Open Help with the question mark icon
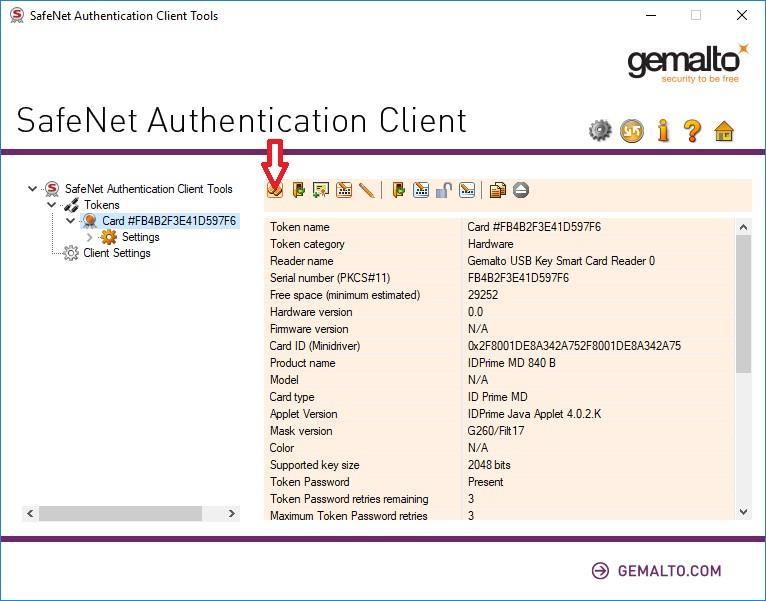The image size is (766, 601). tap(693, 131)
